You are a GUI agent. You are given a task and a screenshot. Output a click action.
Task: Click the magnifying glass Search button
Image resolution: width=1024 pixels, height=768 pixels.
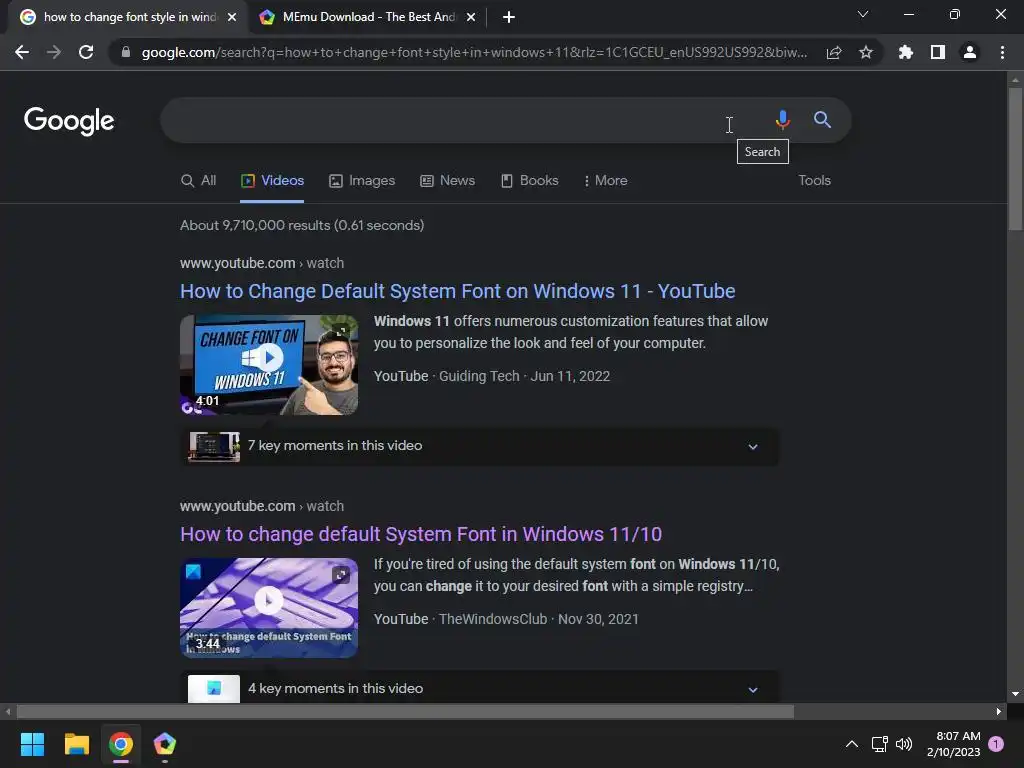point(822,120)
